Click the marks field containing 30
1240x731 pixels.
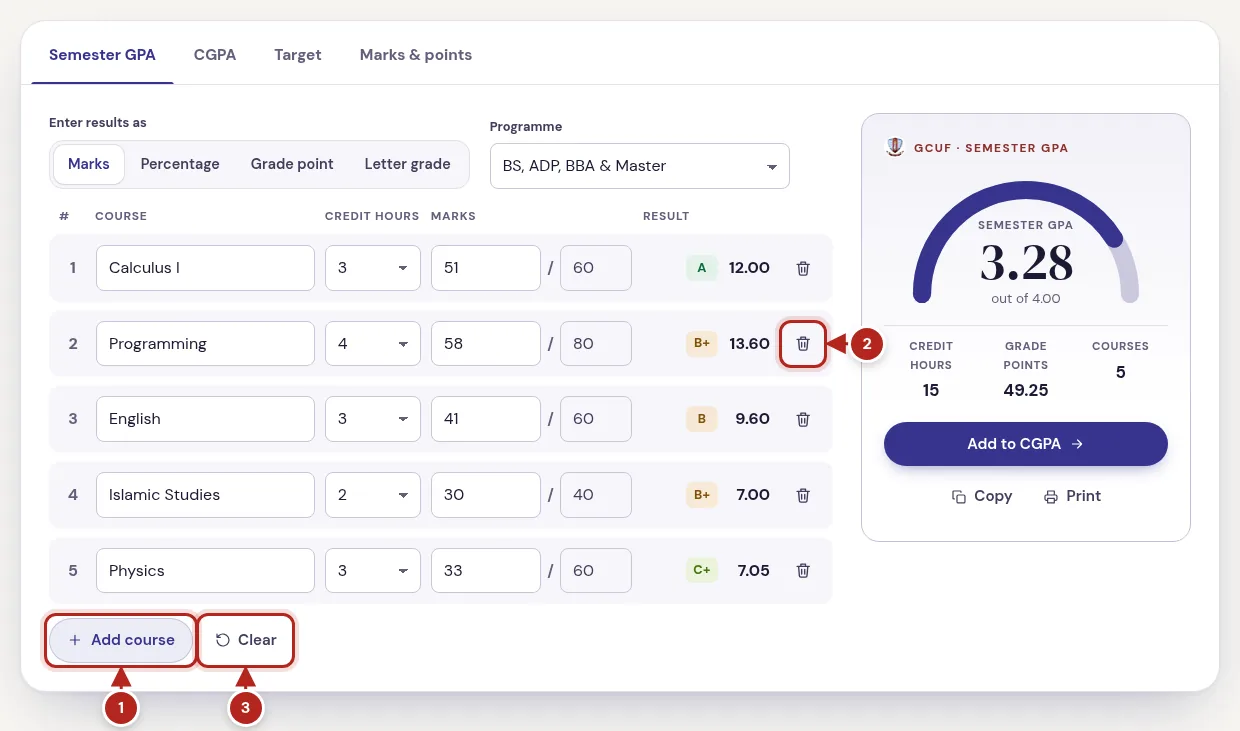(x=486, y=495)
